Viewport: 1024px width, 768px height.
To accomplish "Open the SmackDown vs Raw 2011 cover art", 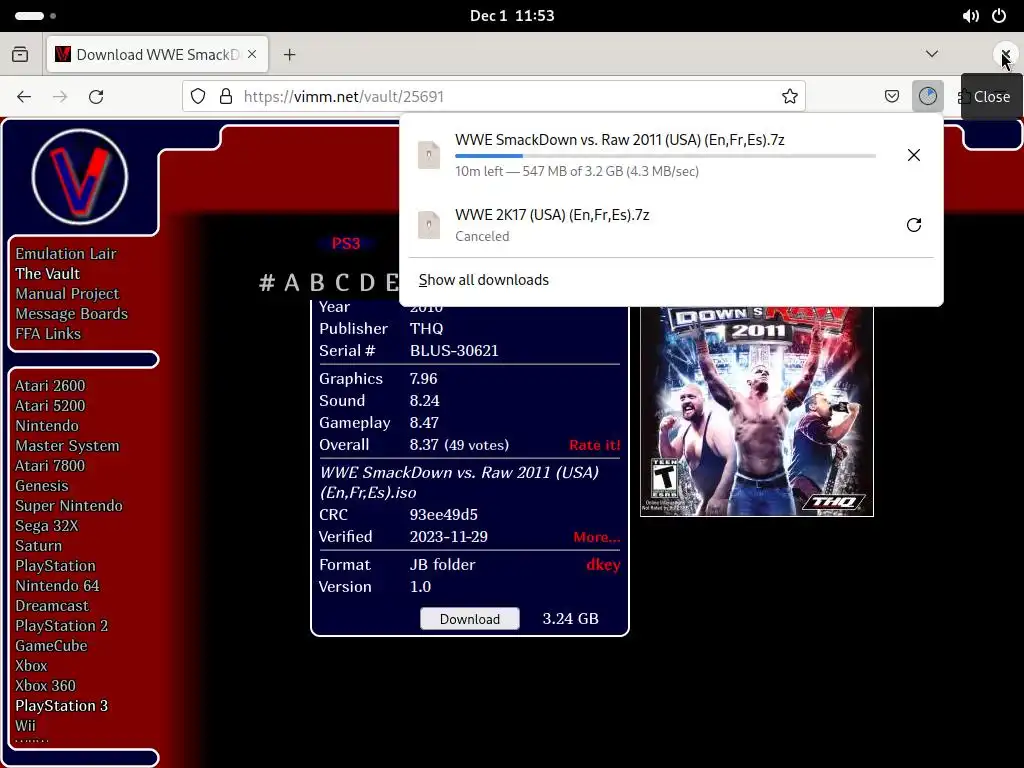I will (x=757, y=411).
